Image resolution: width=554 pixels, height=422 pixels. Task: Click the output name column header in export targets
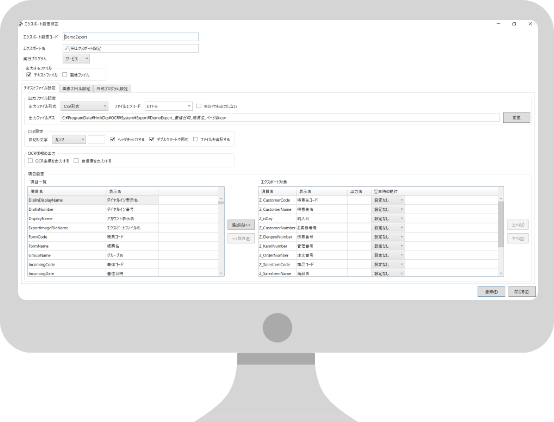359,191
